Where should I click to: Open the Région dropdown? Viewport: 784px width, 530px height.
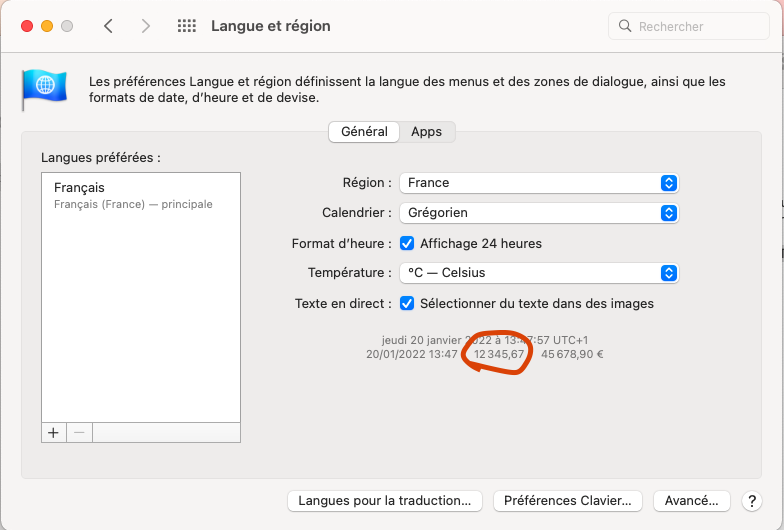click(x=539, y=183)
